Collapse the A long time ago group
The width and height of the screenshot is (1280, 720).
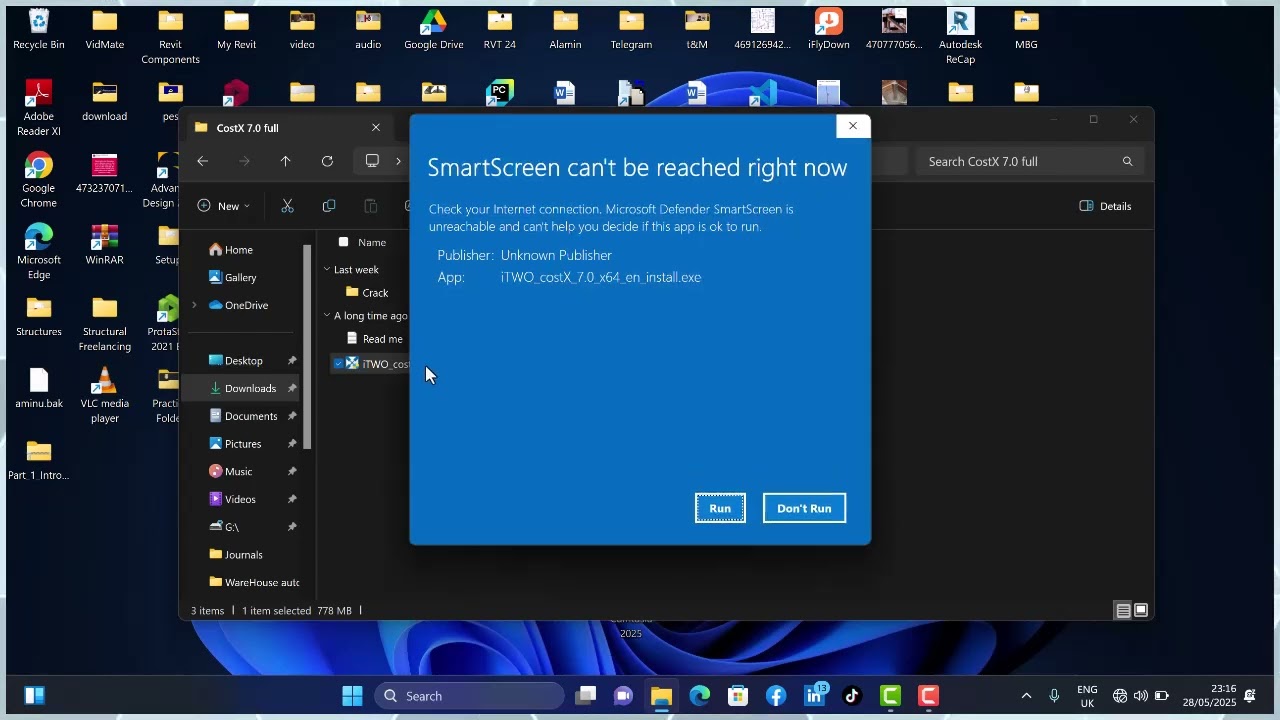coord(327,316)
